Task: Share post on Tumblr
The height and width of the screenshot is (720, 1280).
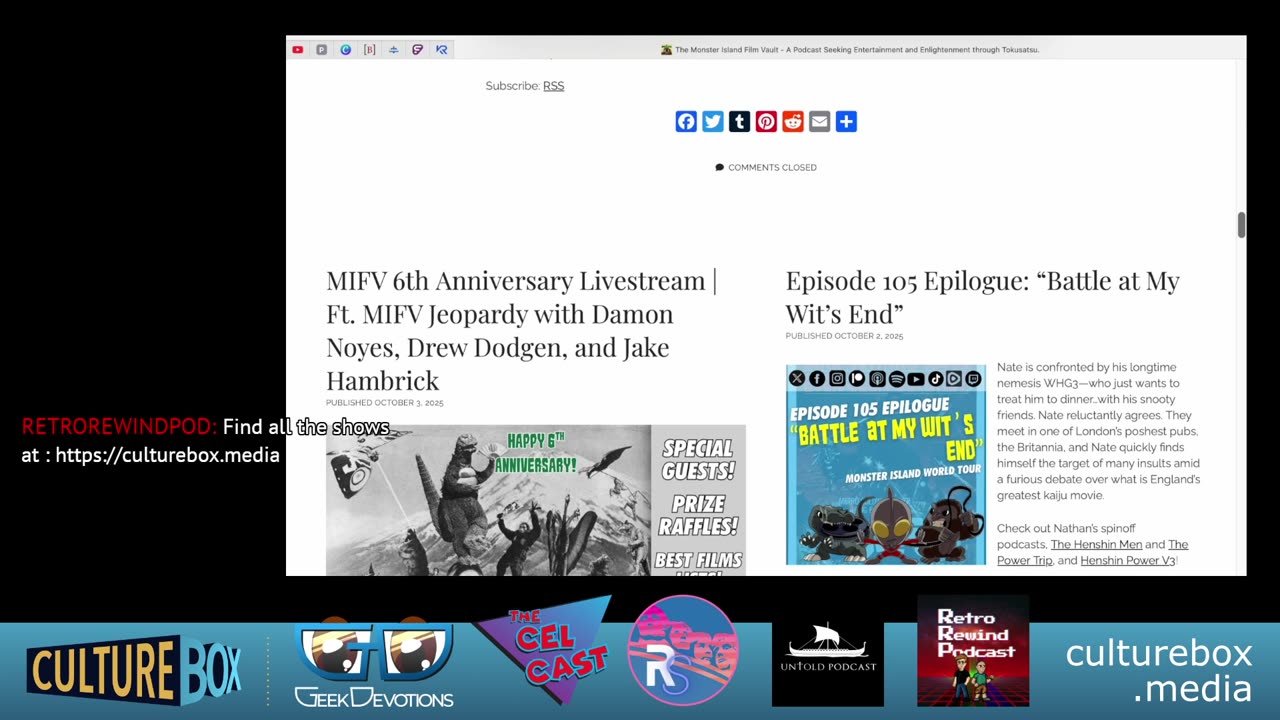Action: pyautogui.click(x=739, y=122)
